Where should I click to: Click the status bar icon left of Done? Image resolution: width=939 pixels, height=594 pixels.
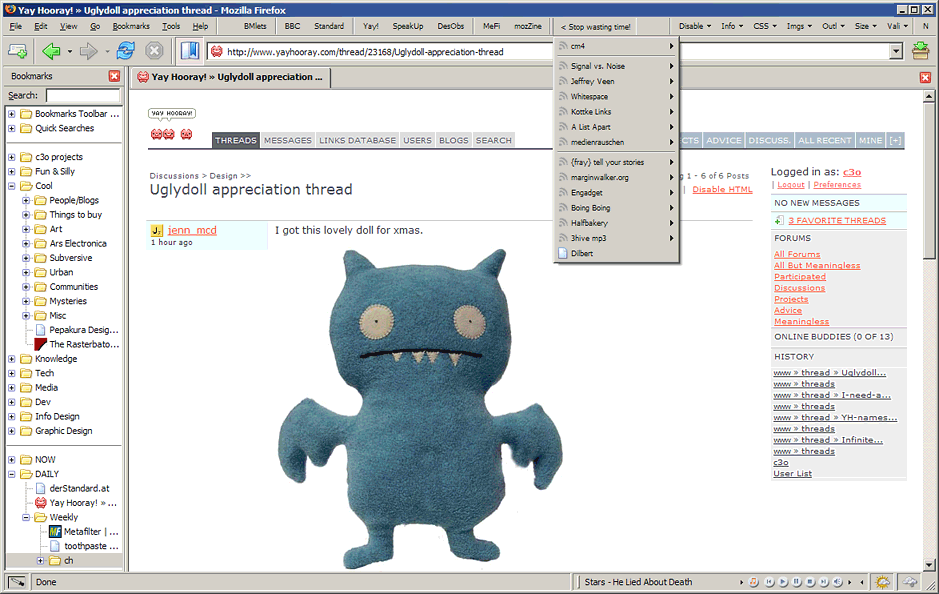click(17, 581)
